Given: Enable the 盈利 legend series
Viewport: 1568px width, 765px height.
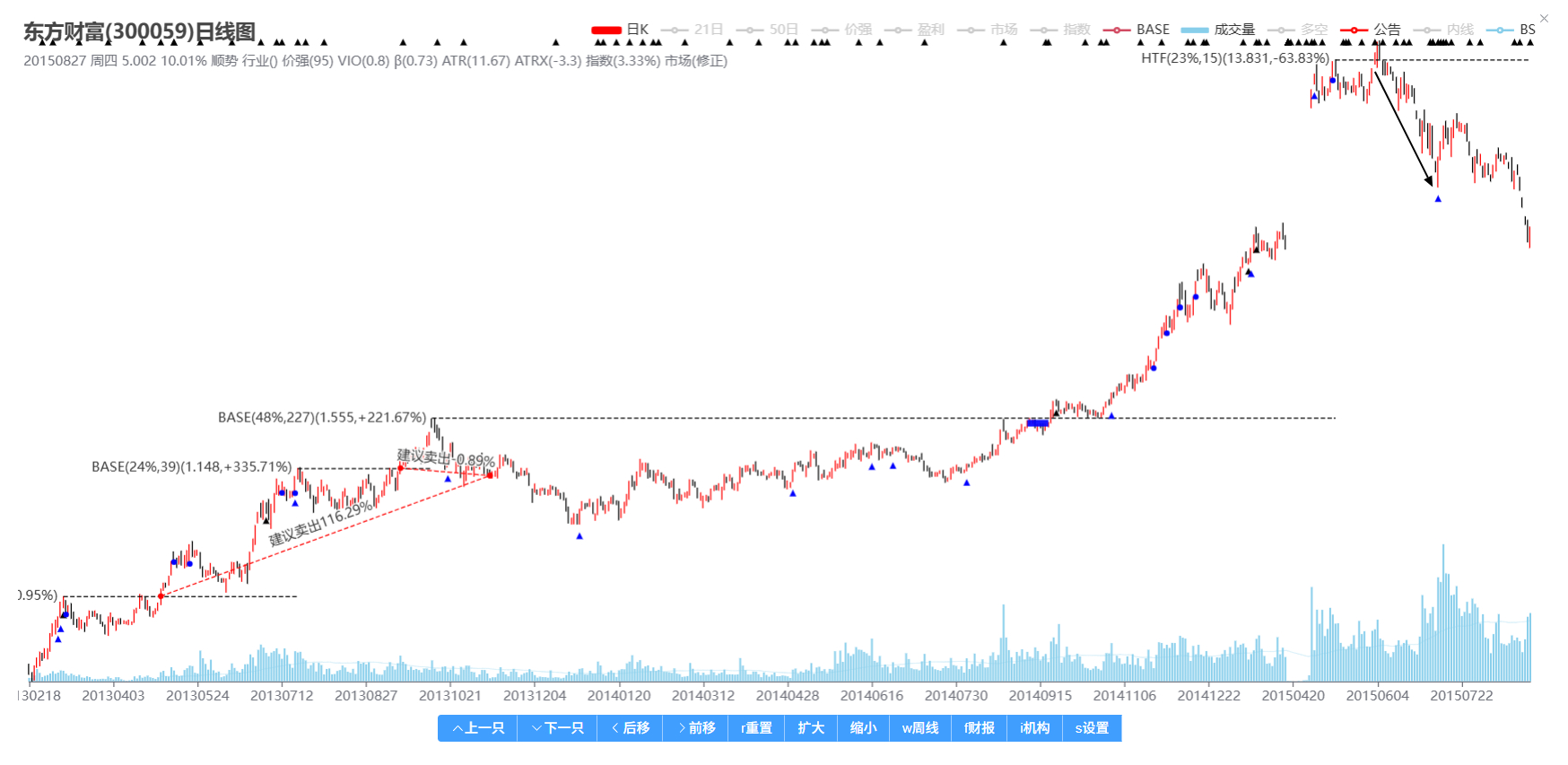Looking at the screenshot, I should point(915,30).
